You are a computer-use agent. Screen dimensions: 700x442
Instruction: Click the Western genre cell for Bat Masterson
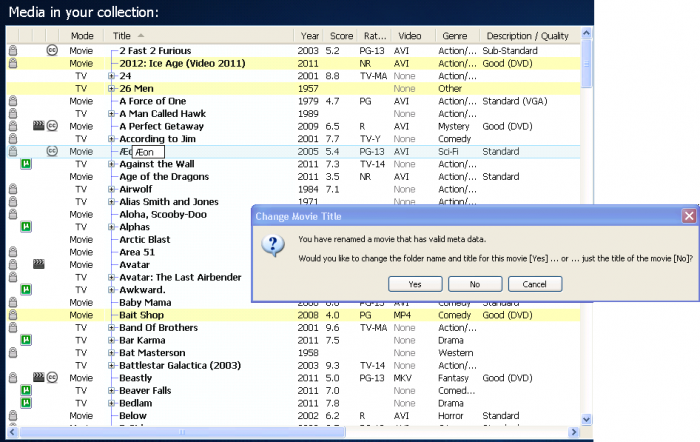pos(455,353)
